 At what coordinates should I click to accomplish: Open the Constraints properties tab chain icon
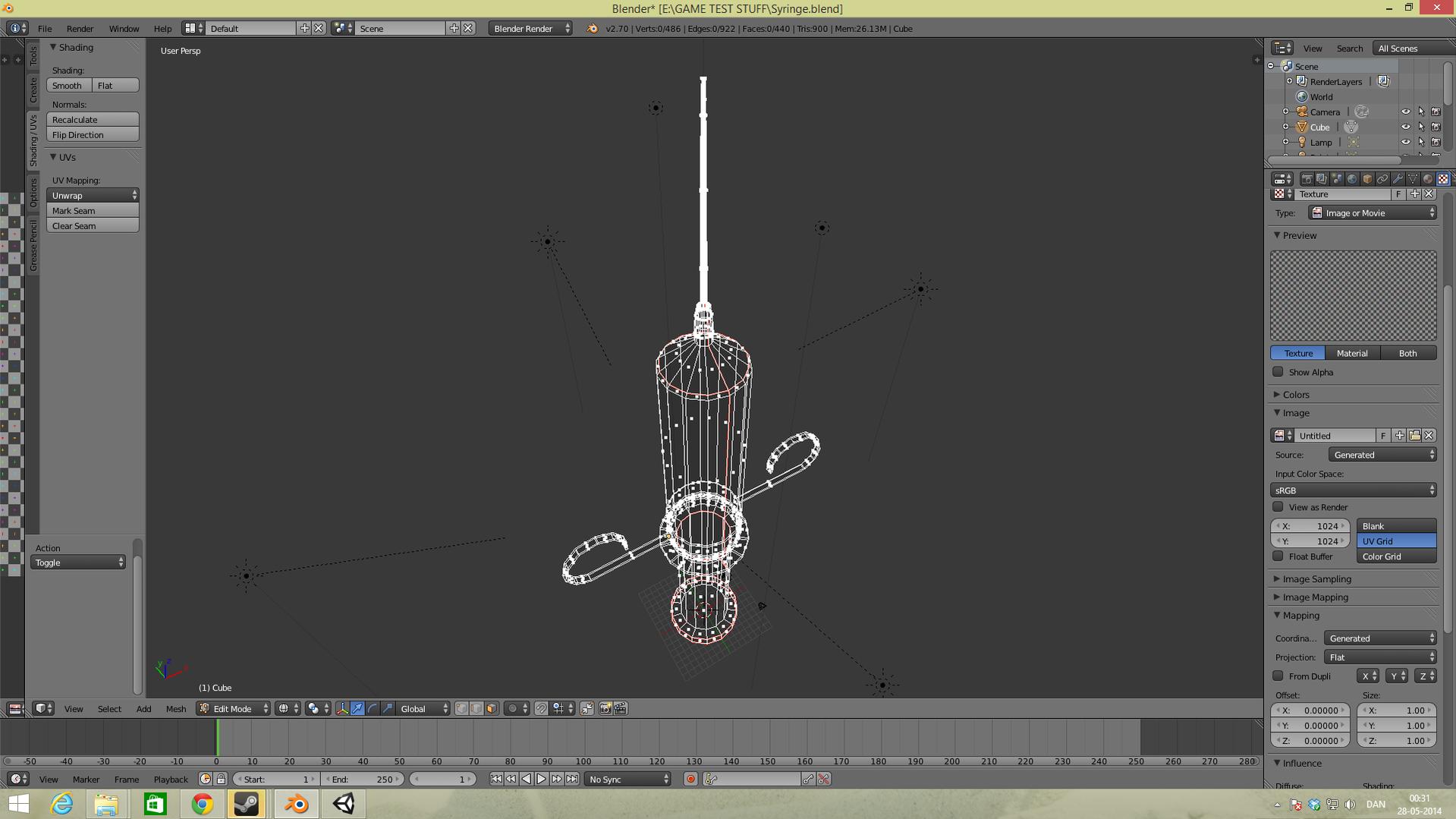[1382, 179]
